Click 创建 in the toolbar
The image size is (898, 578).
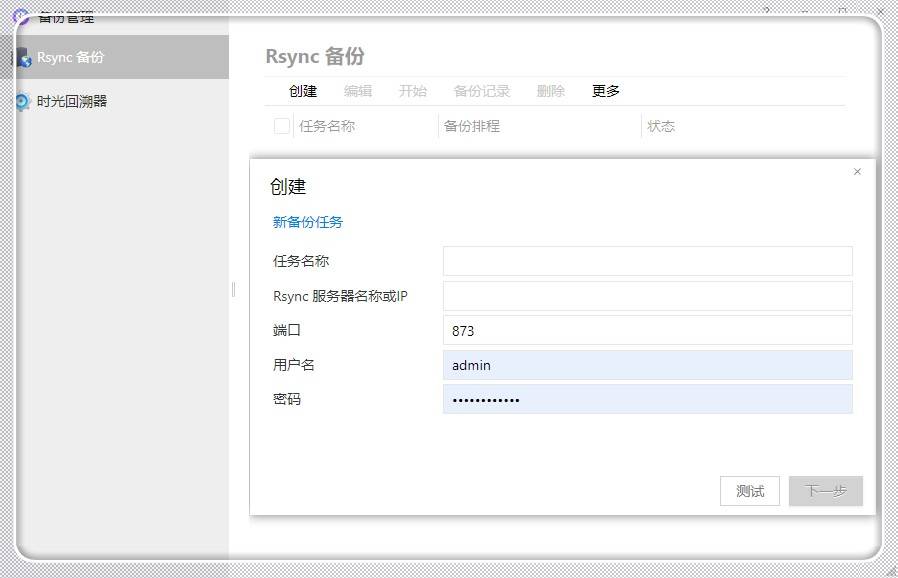coord(303,91)
